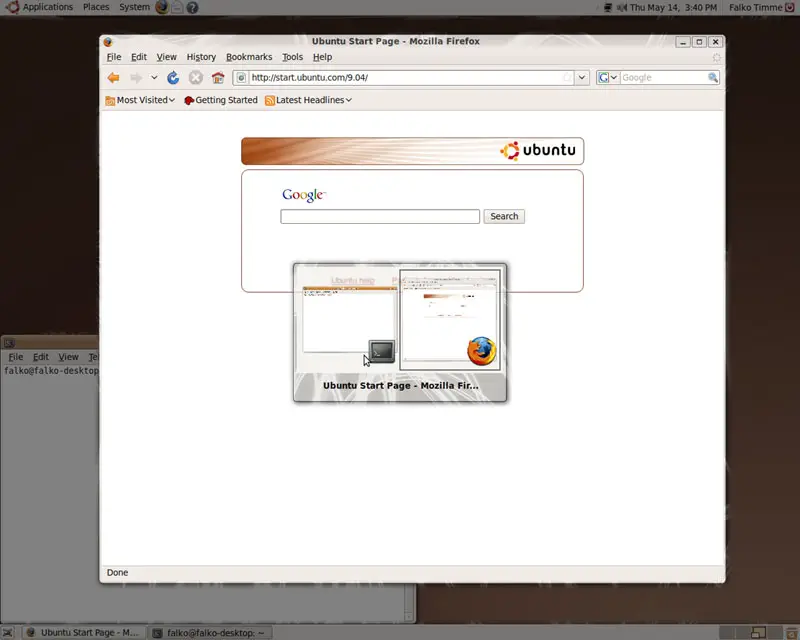Click the Search button on start page

(x=504, y=216)
